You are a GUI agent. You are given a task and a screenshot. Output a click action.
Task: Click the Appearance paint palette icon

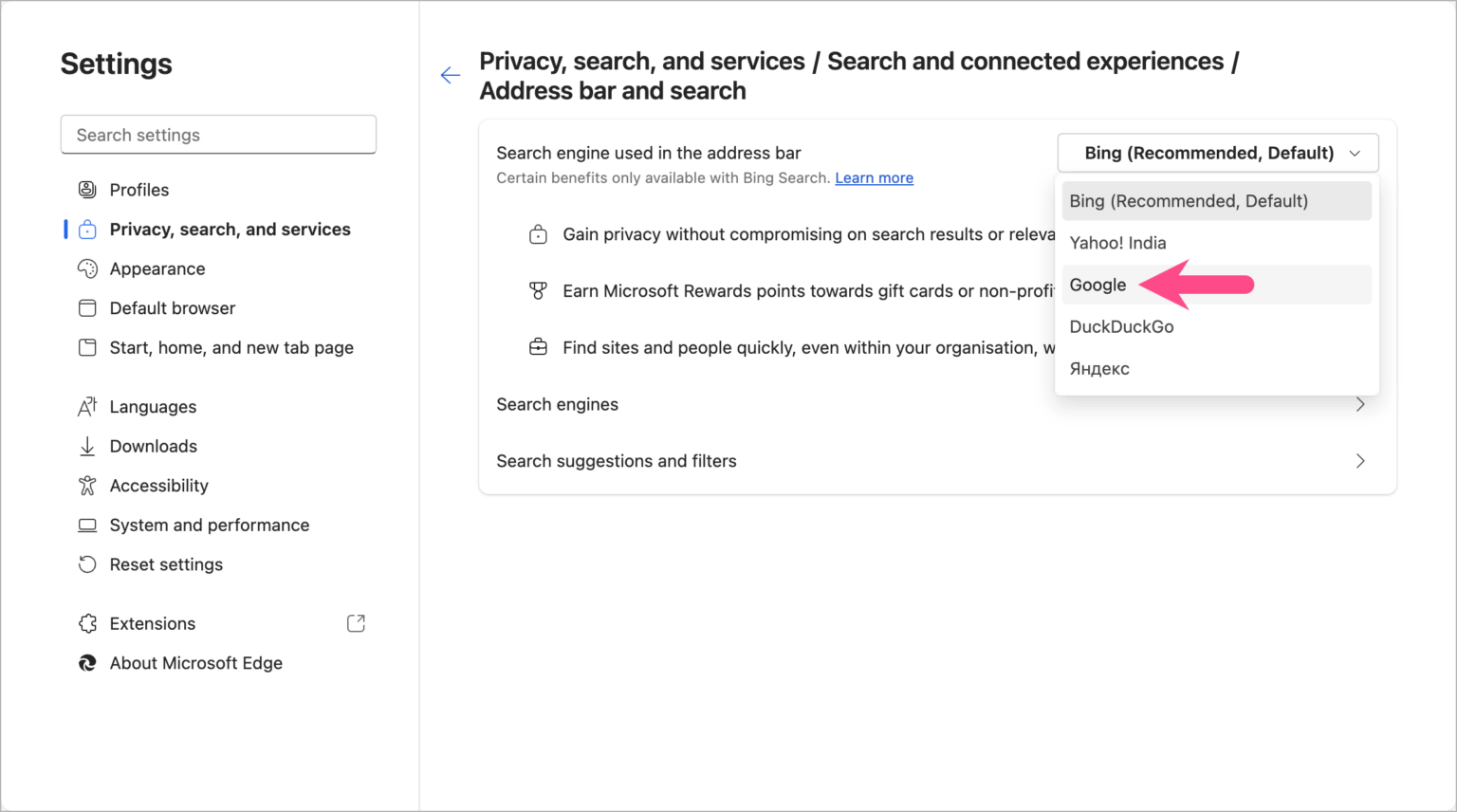tap(87, 268)
